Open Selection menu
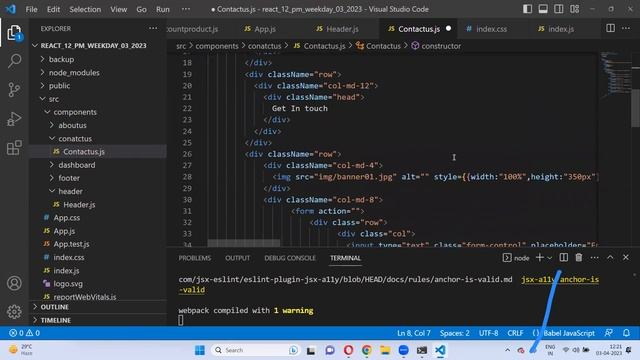The image size is (640, 360). (85, 9)
